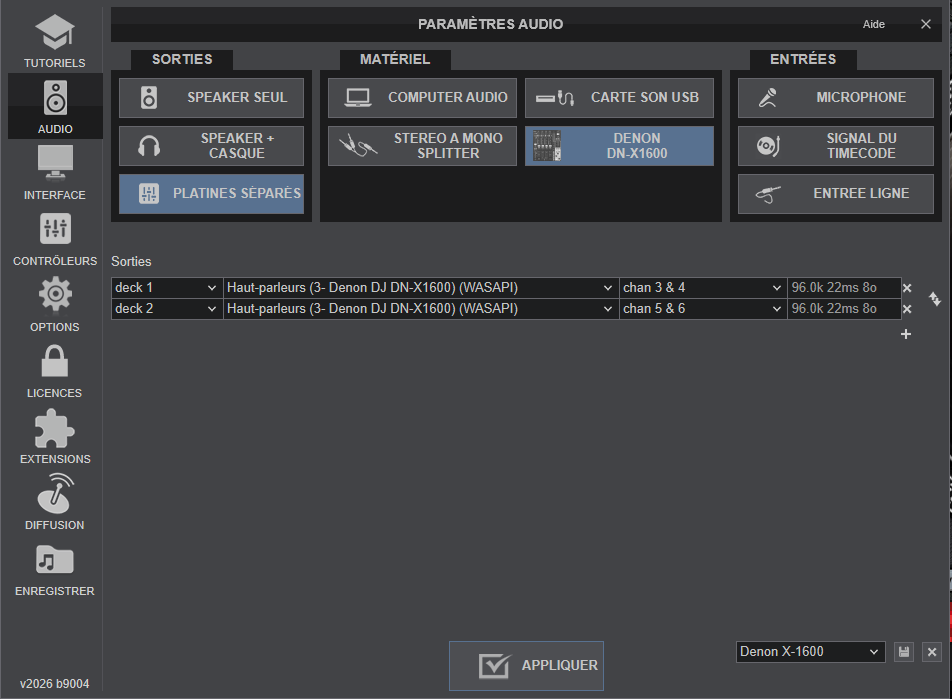Toggle Platines Séparés output option
Viewport: 952px width, 699px height.
(x=211, y=194)
